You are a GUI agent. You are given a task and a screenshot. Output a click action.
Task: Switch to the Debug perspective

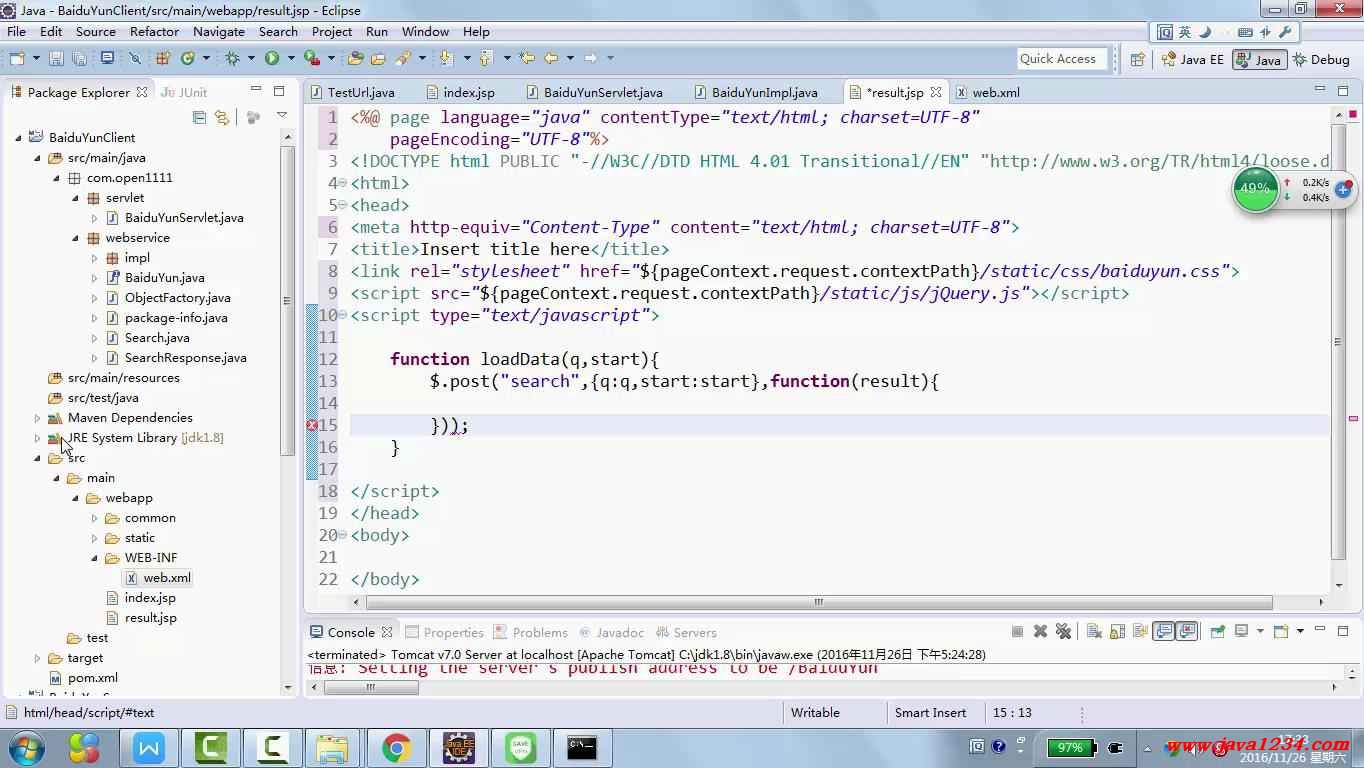[x=1321, y=60]
